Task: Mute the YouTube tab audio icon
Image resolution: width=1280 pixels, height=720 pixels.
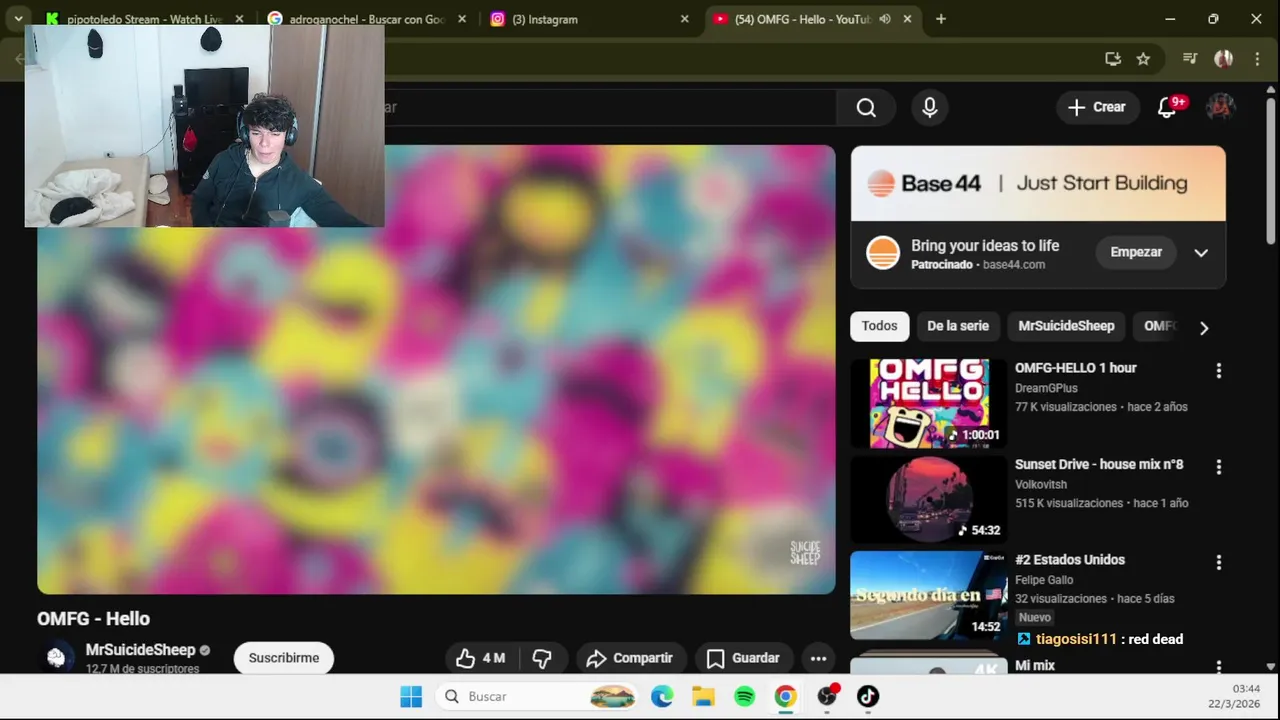Action: click(x=885, y=19)
